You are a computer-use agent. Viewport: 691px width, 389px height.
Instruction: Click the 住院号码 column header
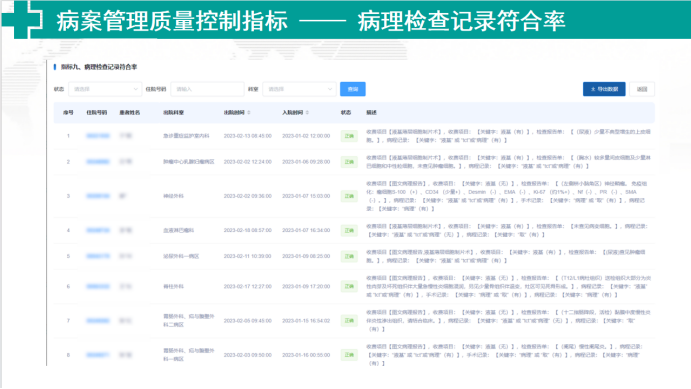click(97, 113)
